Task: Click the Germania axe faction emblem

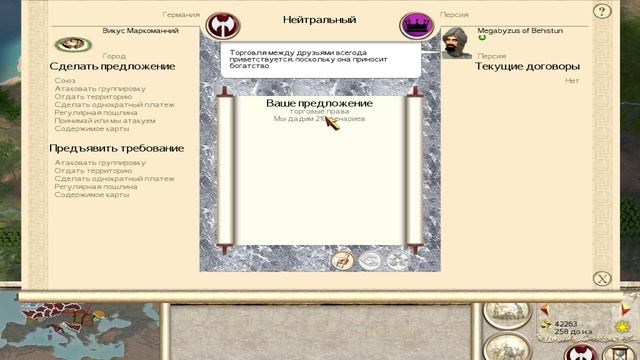Action: (x=223, y=26)
